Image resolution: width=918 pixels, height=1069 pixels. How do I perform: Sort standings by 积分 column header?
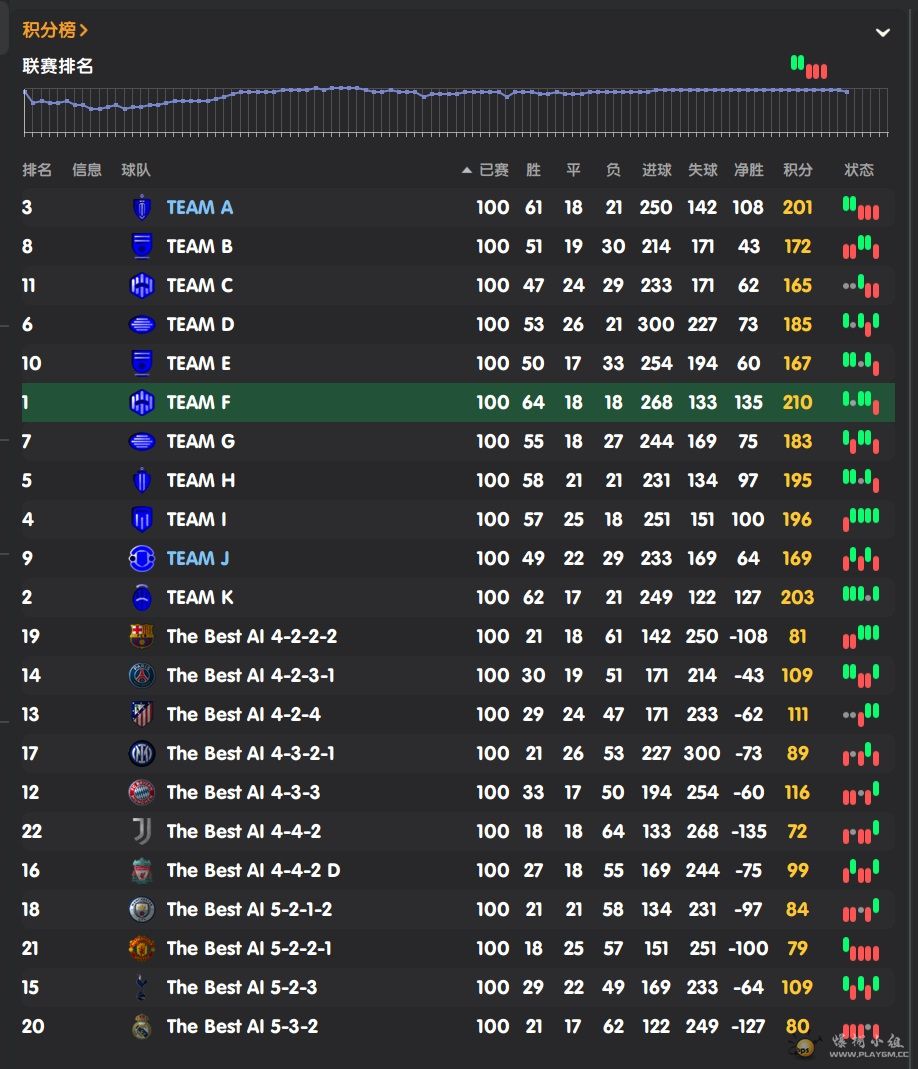(797, 170)
